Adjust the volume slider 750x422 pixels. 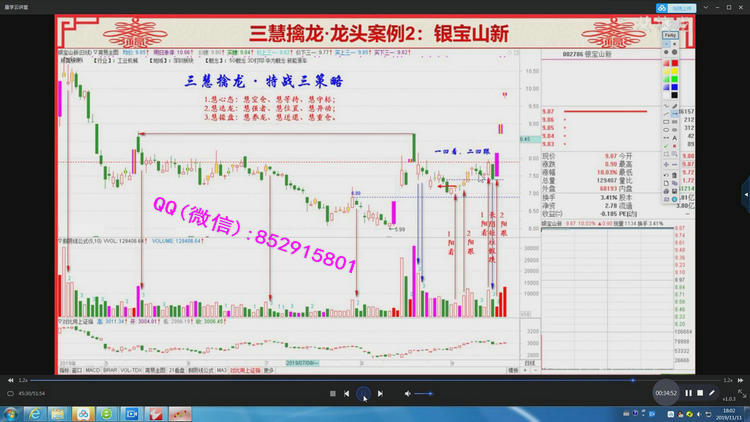pos(424,394)
